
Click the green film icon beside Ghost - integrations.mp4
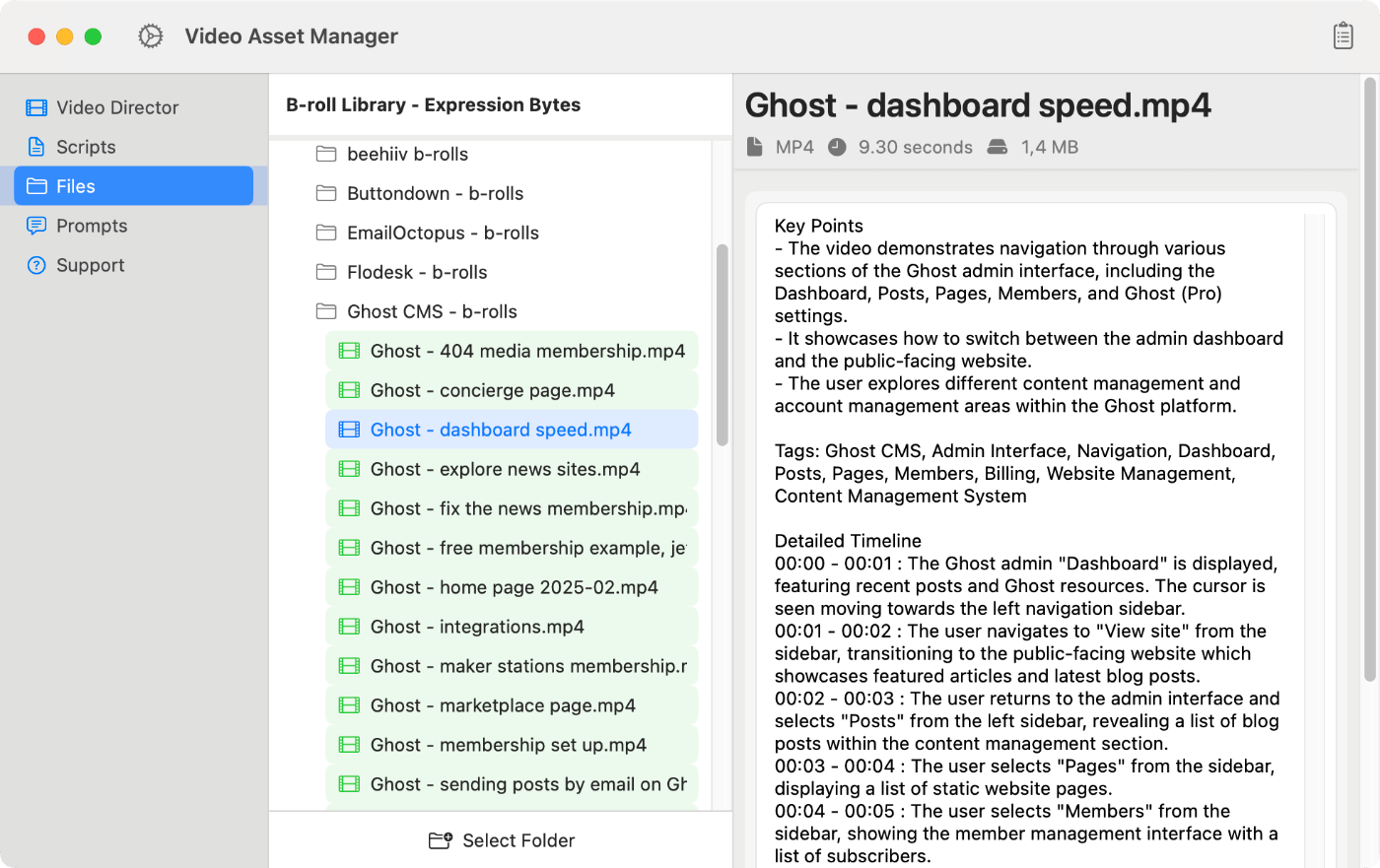[x=349, y=626]
